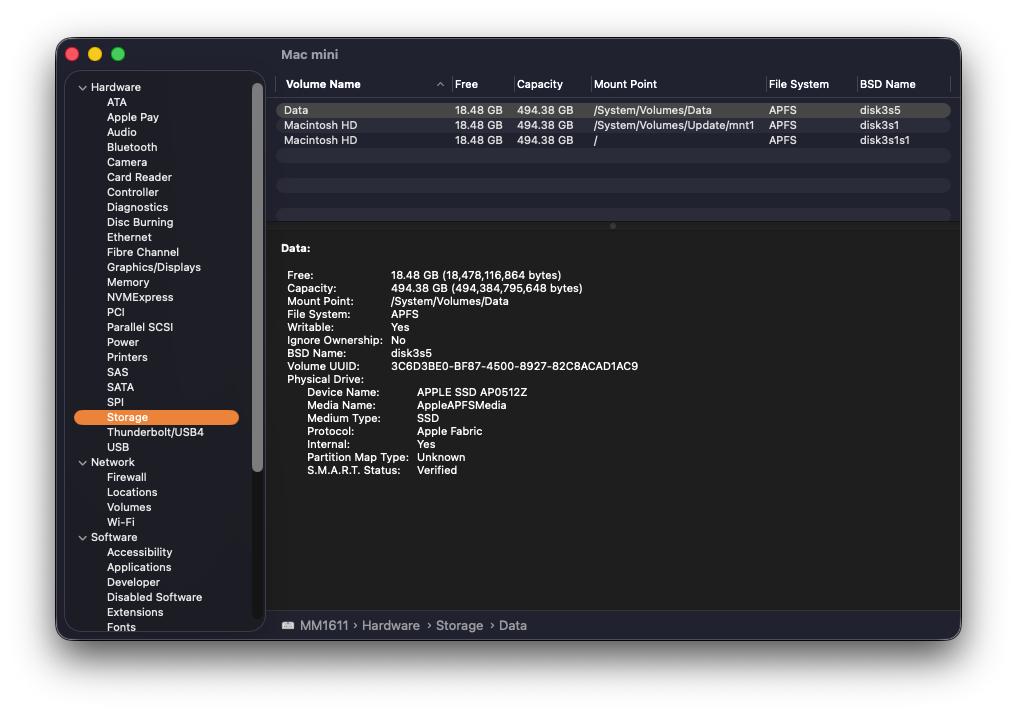Click the BSD Name column header

tap(887, 85)
